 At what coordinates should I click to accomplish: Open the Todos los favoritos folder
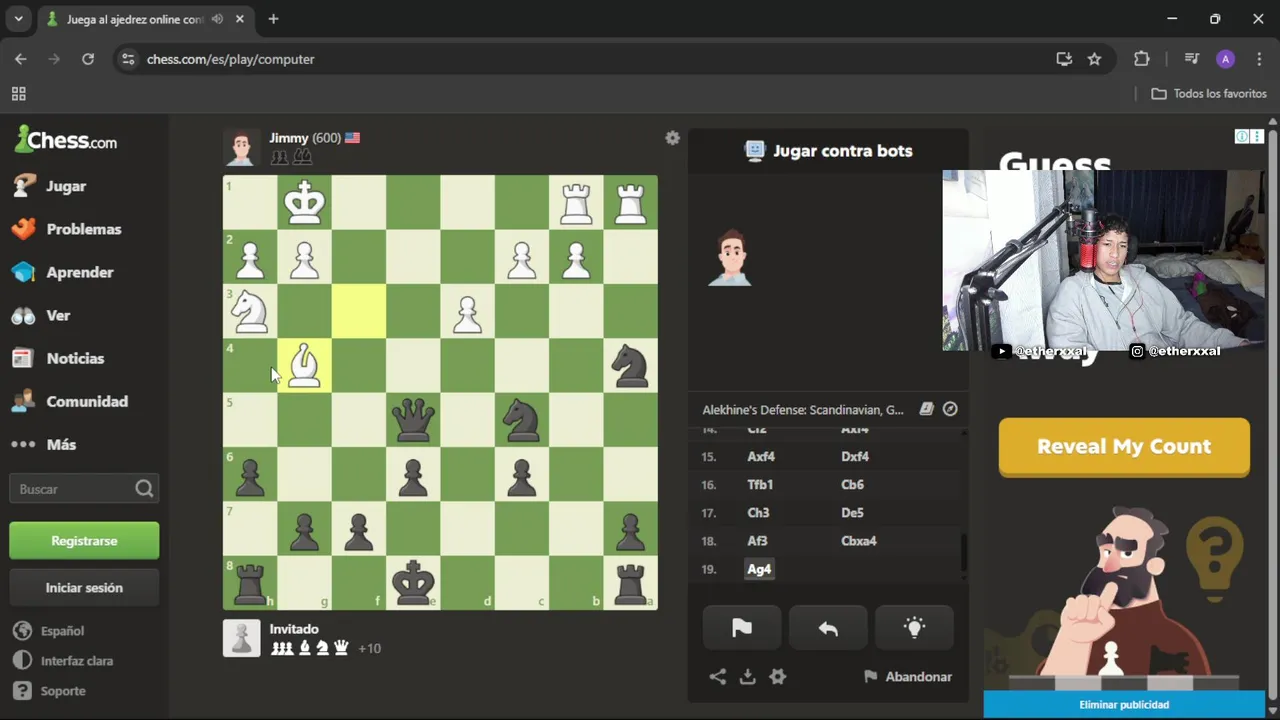pos(1209,93)
